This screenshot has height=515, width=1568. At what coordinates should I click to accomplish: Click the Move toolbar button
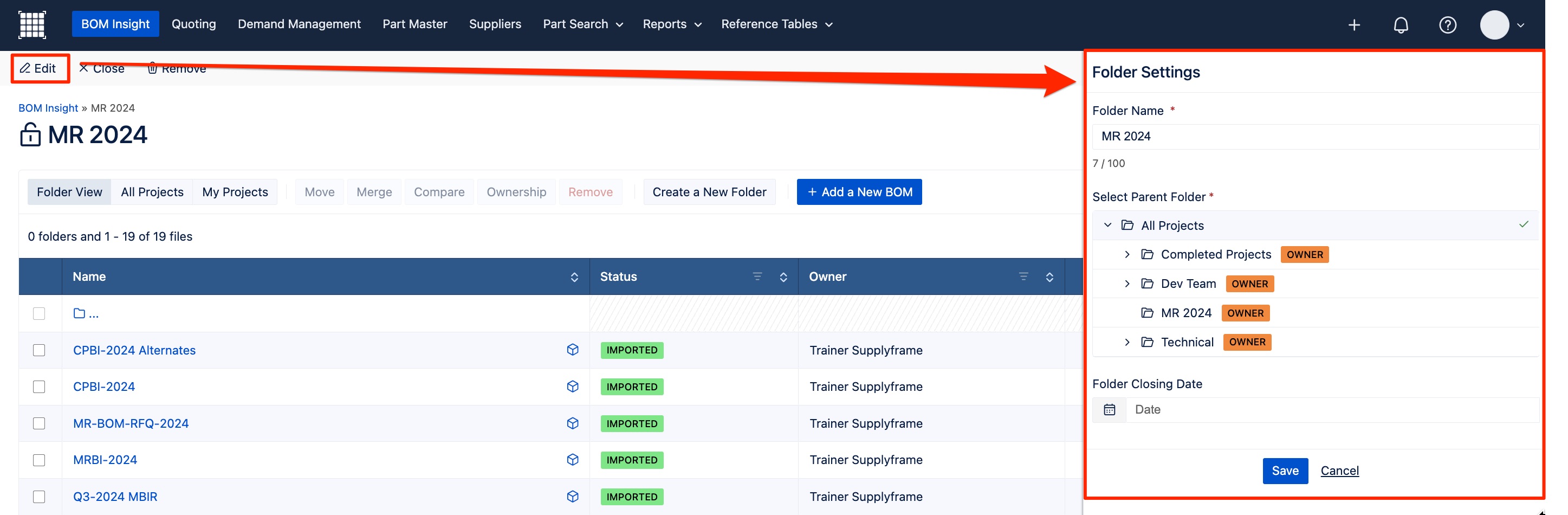[x=320, y=192]
